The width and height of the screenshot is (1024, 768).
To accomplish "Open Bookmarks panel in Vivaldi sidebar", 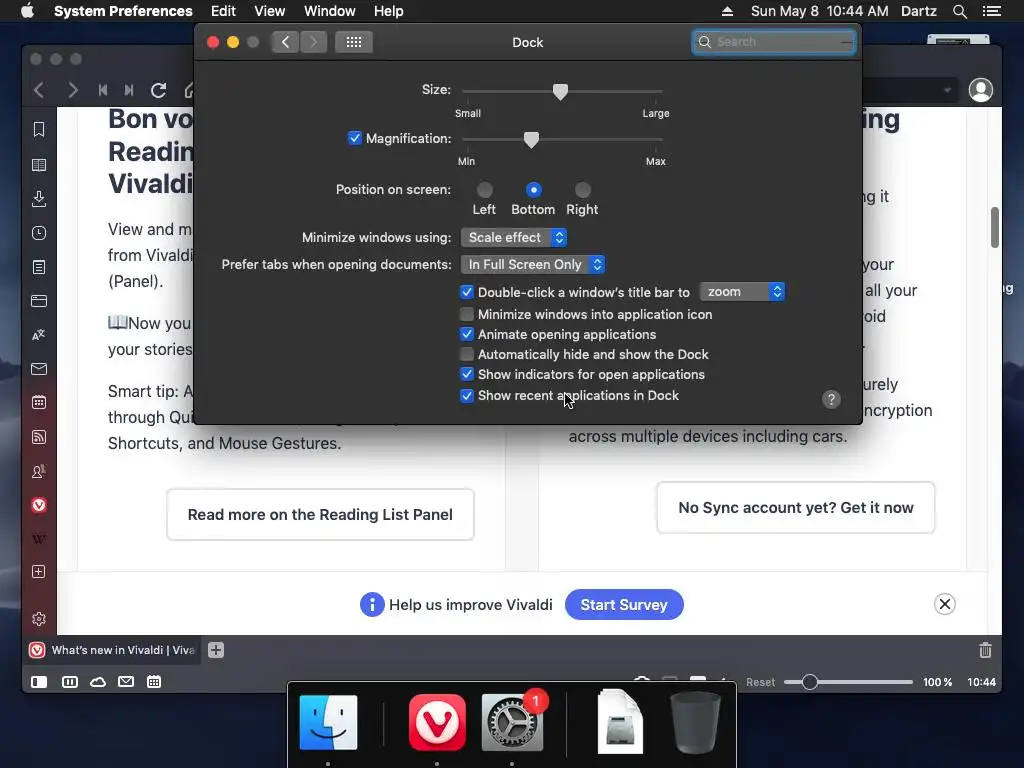I will click(39, 129).
